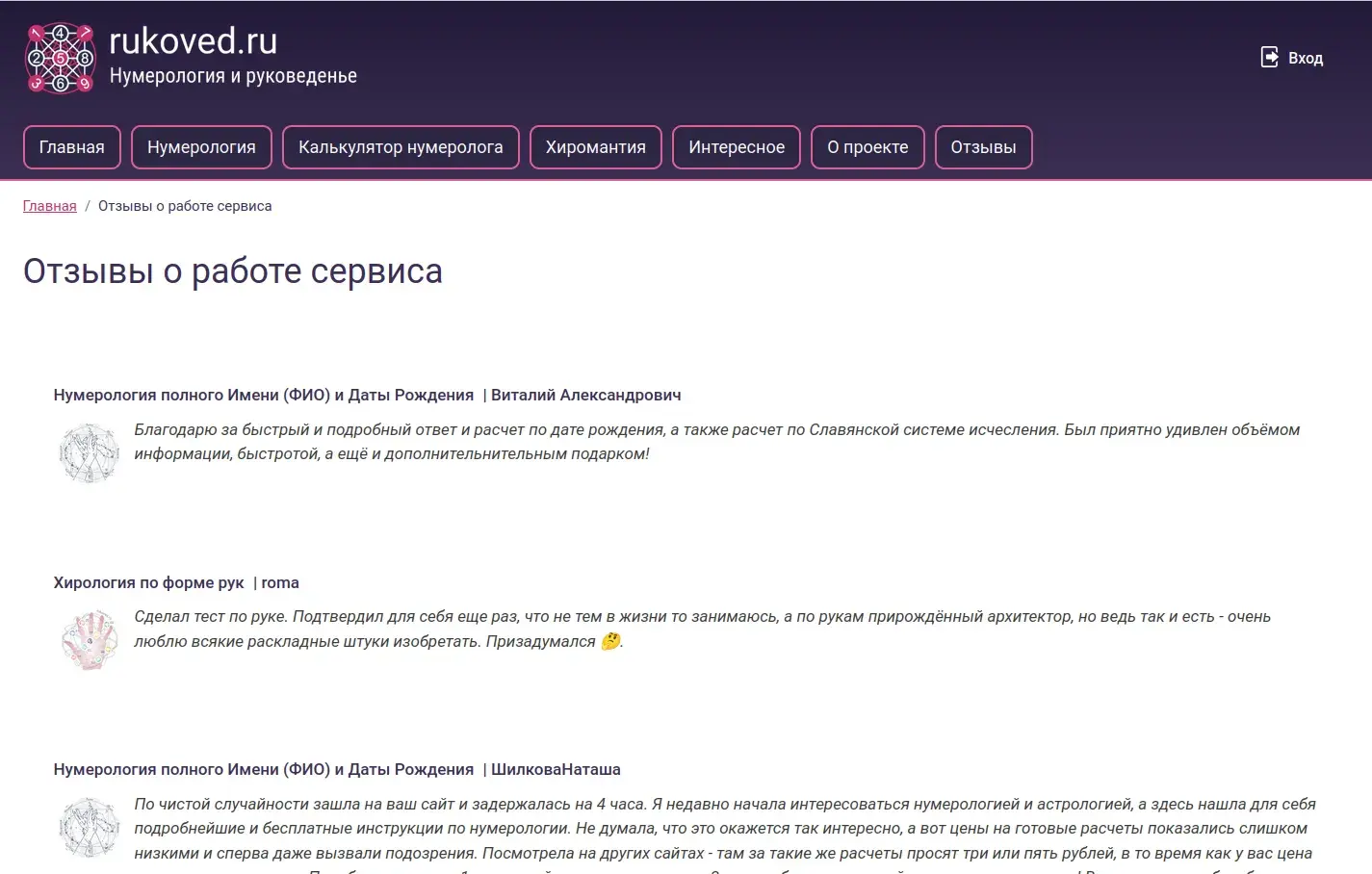The image size is (1372, 874).
Task: Navigate to О проекте page
Action: [867, 147]
